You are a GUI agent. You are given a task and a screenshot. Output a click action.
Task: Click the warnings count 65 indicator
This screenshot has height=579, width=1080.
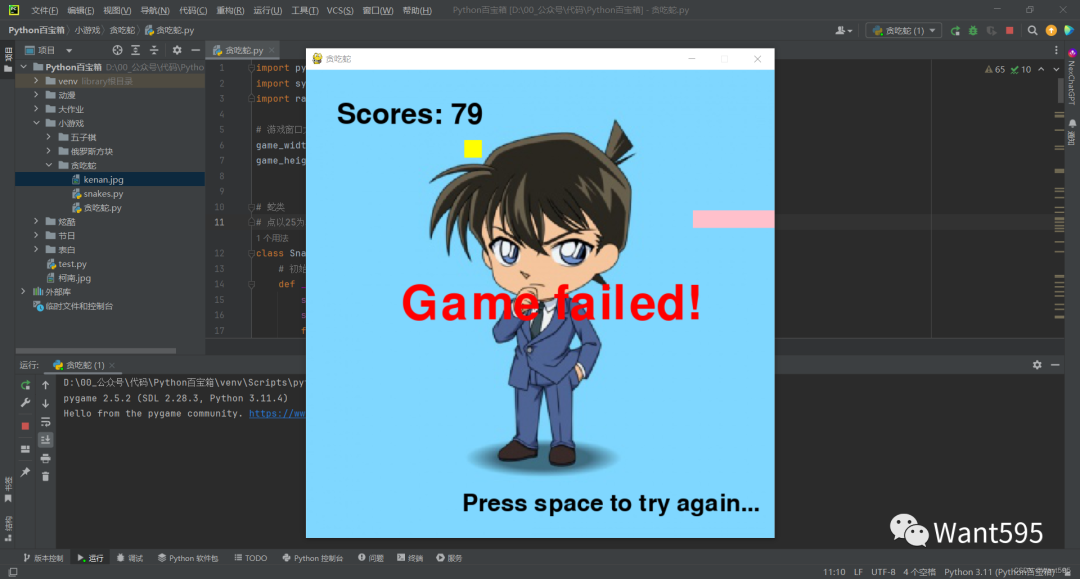pyautogui.click(x=995, y=70)
